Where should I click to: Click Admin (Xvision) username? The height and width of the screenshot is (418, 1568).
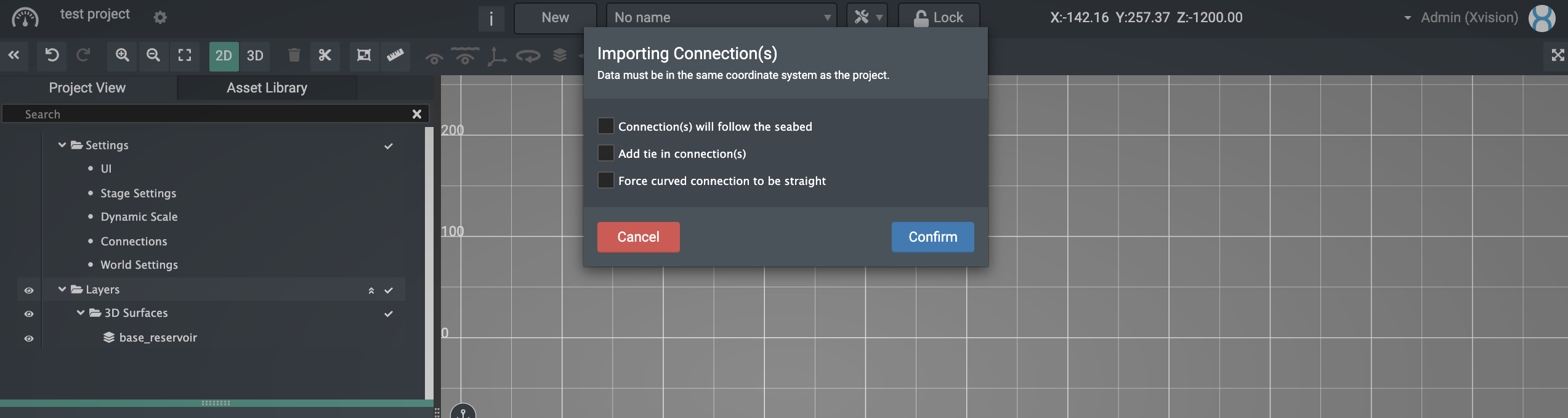pyautogui.click(x=1469, y=18)
